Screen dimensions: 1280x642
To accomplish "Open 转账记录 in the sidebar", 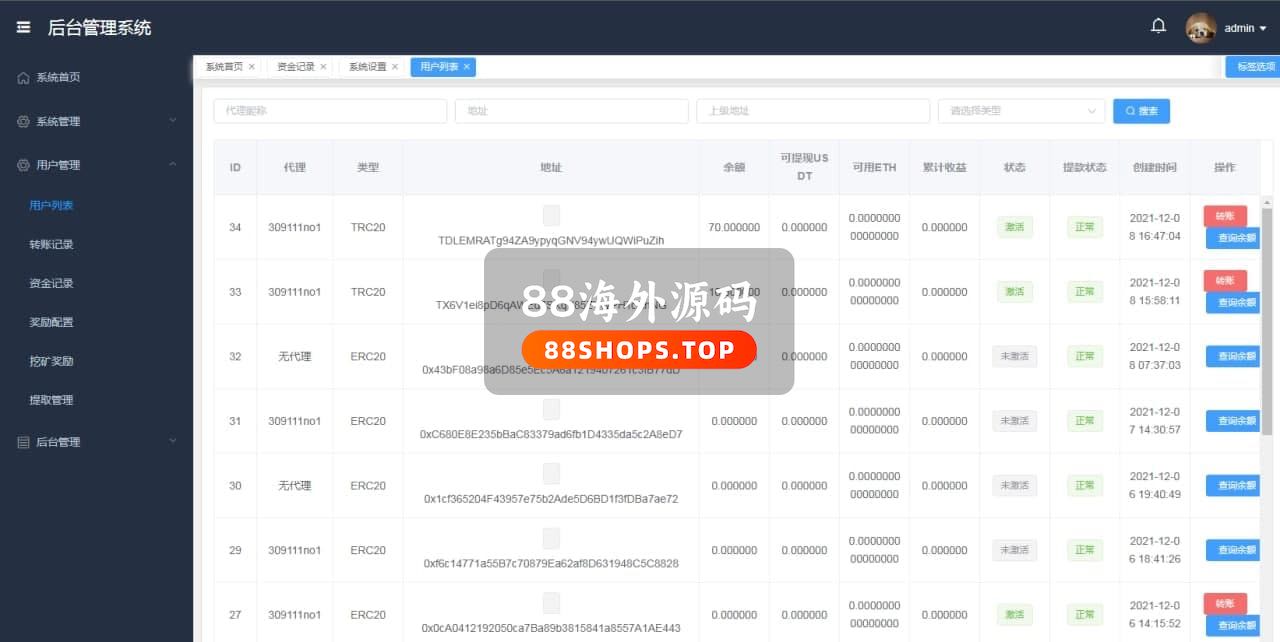I will tap(52, 244).
